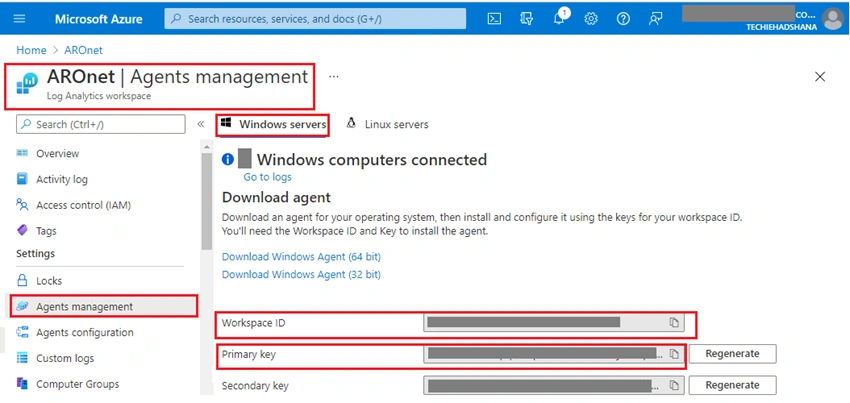Go to the Home breadcrumb
This screenshot has height=403, width=850.
point(31,50)
